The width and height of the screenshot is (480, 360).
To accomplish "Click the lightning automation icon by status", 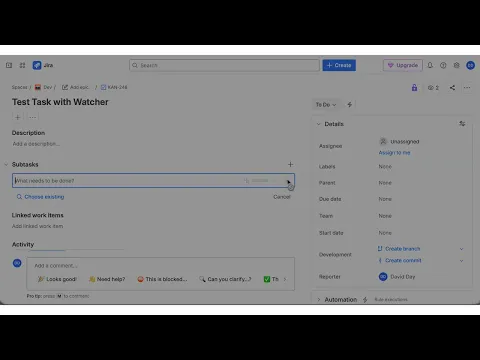I will click(x=350, y=105).
